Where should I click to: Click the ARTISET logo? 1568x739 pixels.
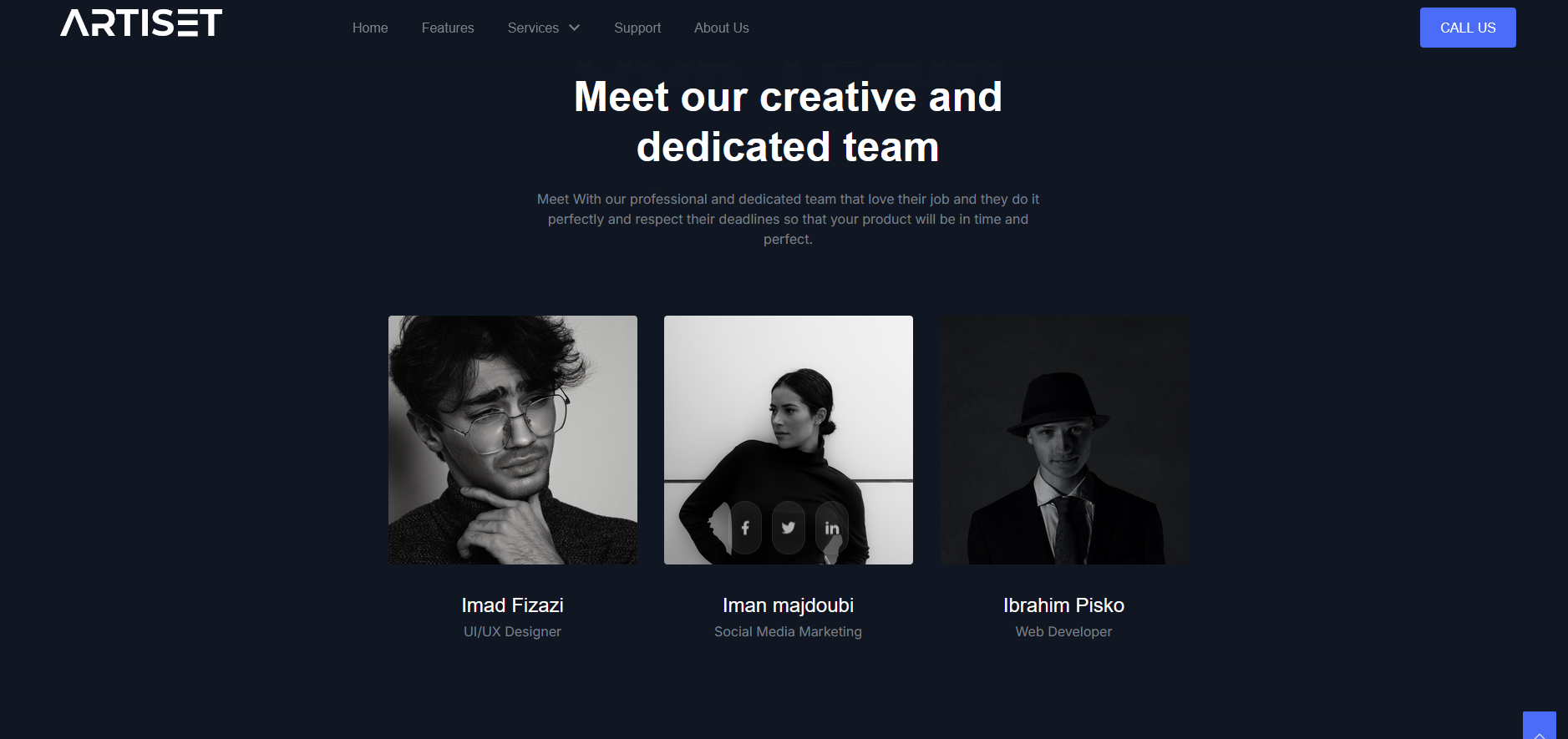coord(141,23)
